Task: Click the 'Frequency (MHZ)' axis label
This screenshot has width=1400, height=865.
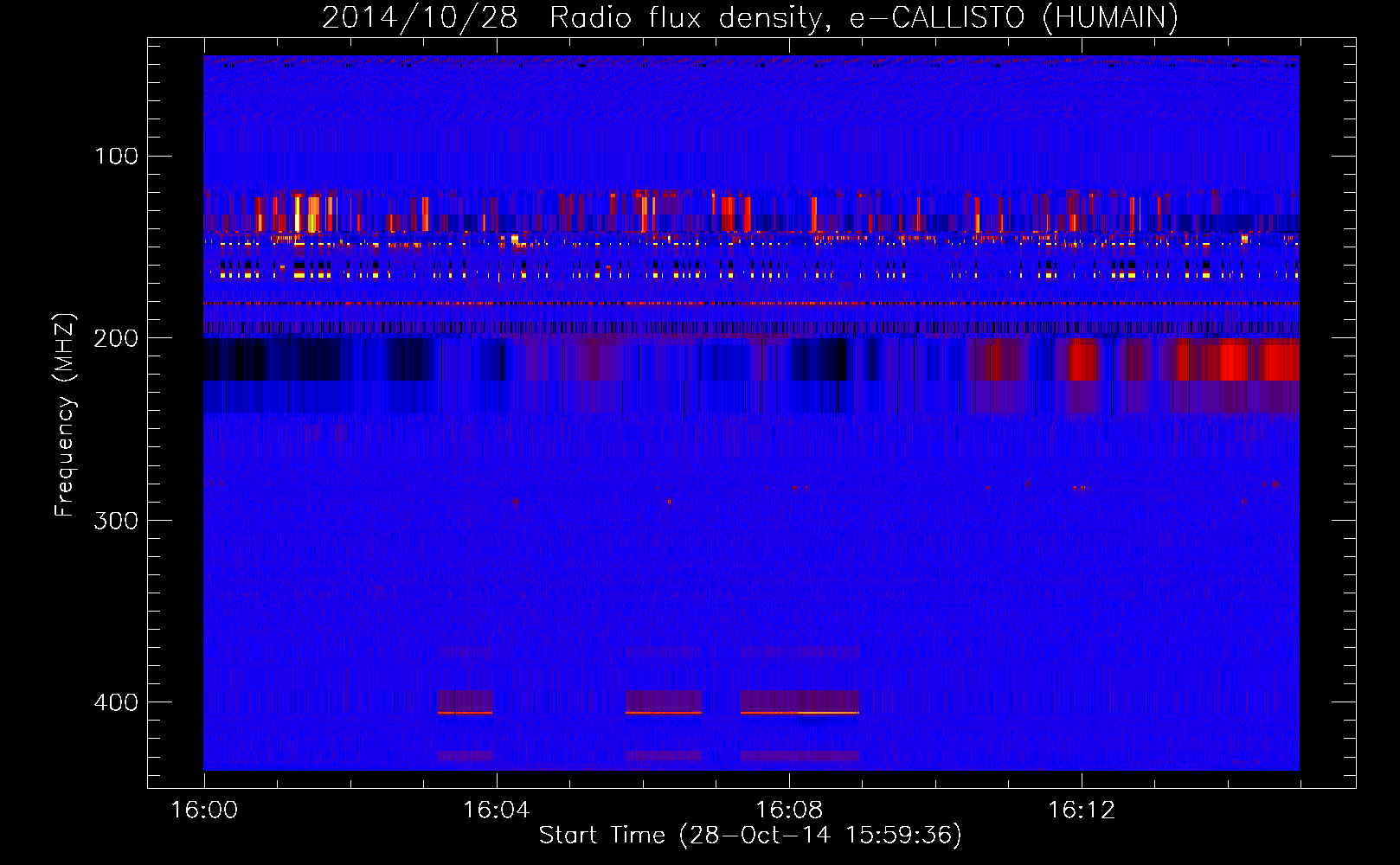Action: point(65,415)
